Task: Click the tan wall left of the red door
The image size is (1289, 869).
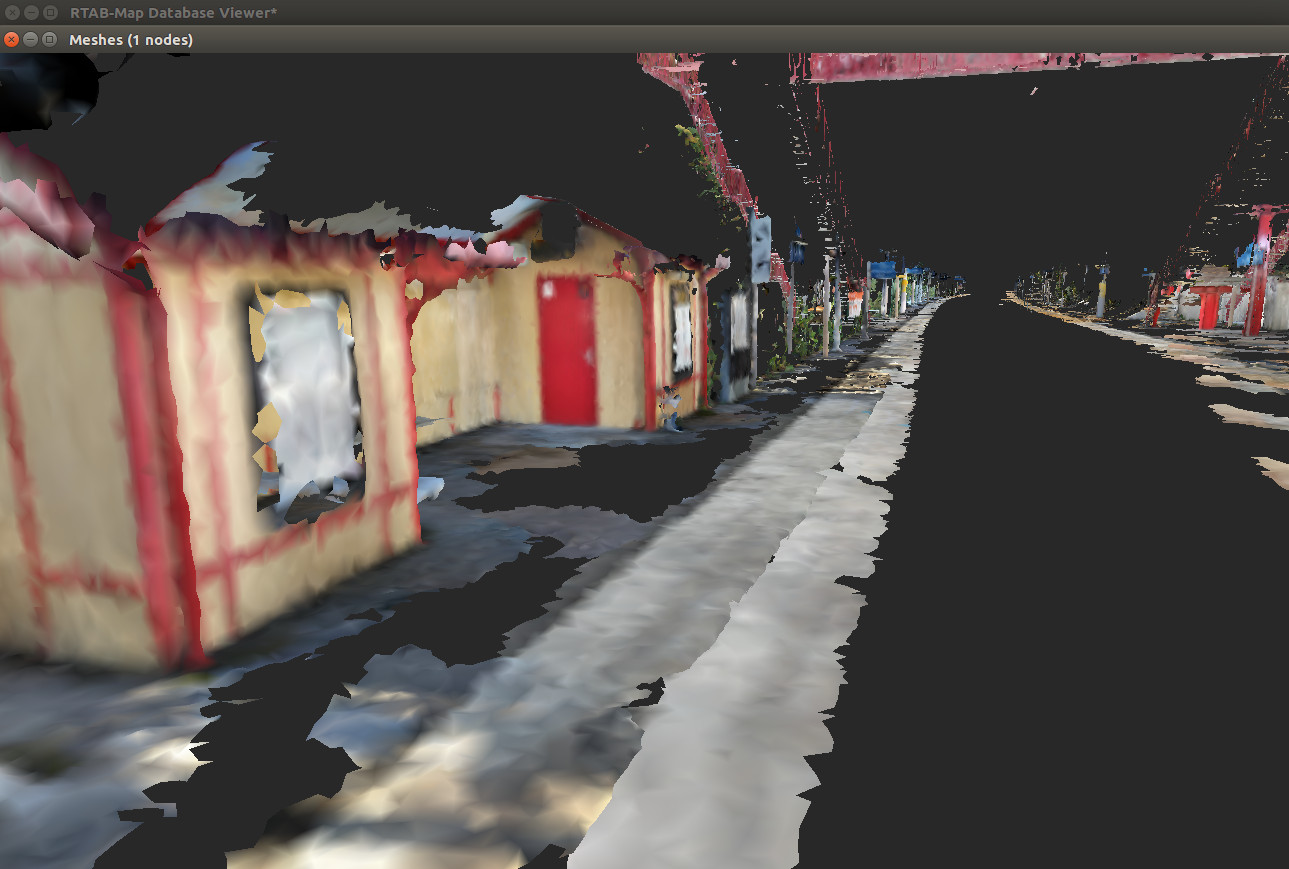Action: pyautogui.click(x=480, y=360)
